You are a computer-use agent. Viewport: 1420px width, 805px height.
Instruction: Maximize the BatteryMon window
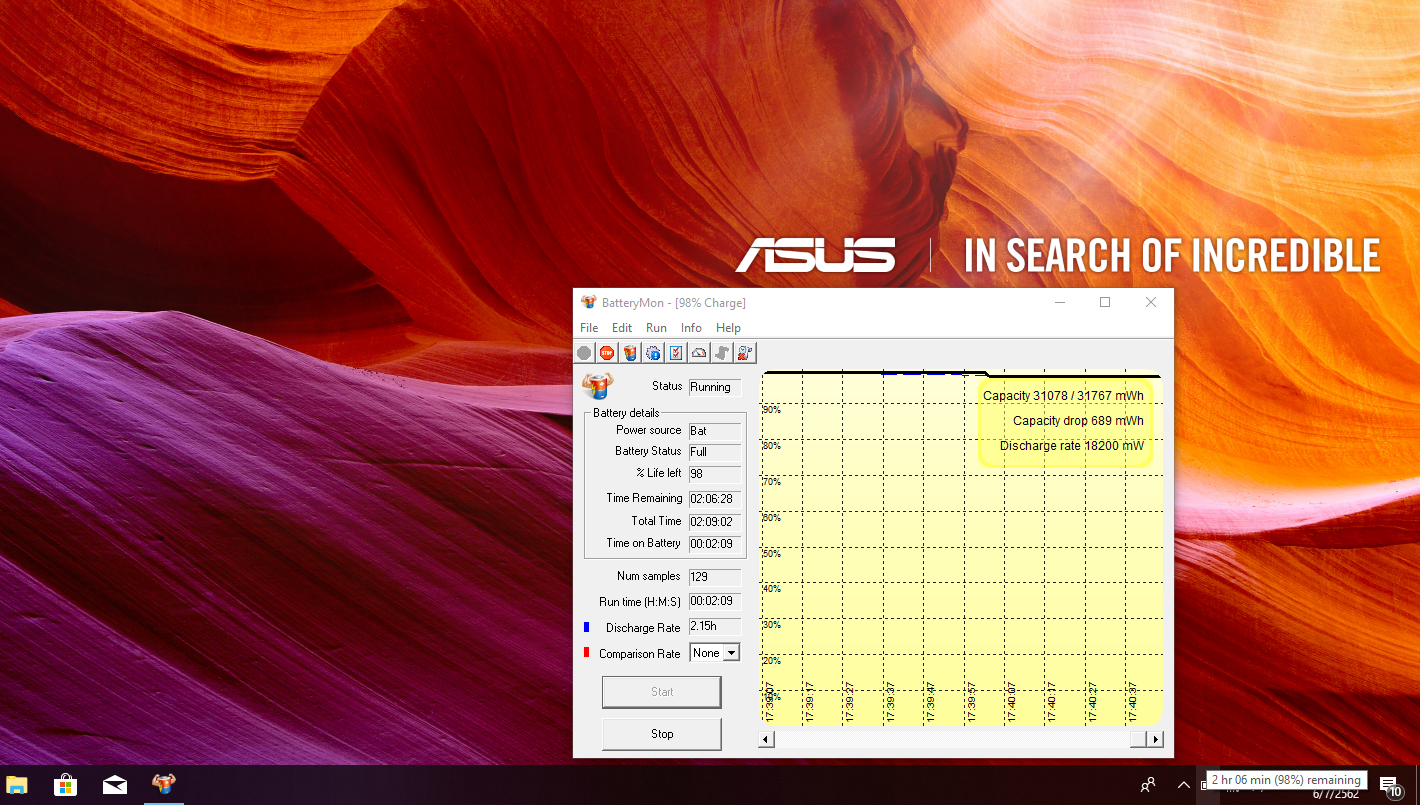point(1105,302)
